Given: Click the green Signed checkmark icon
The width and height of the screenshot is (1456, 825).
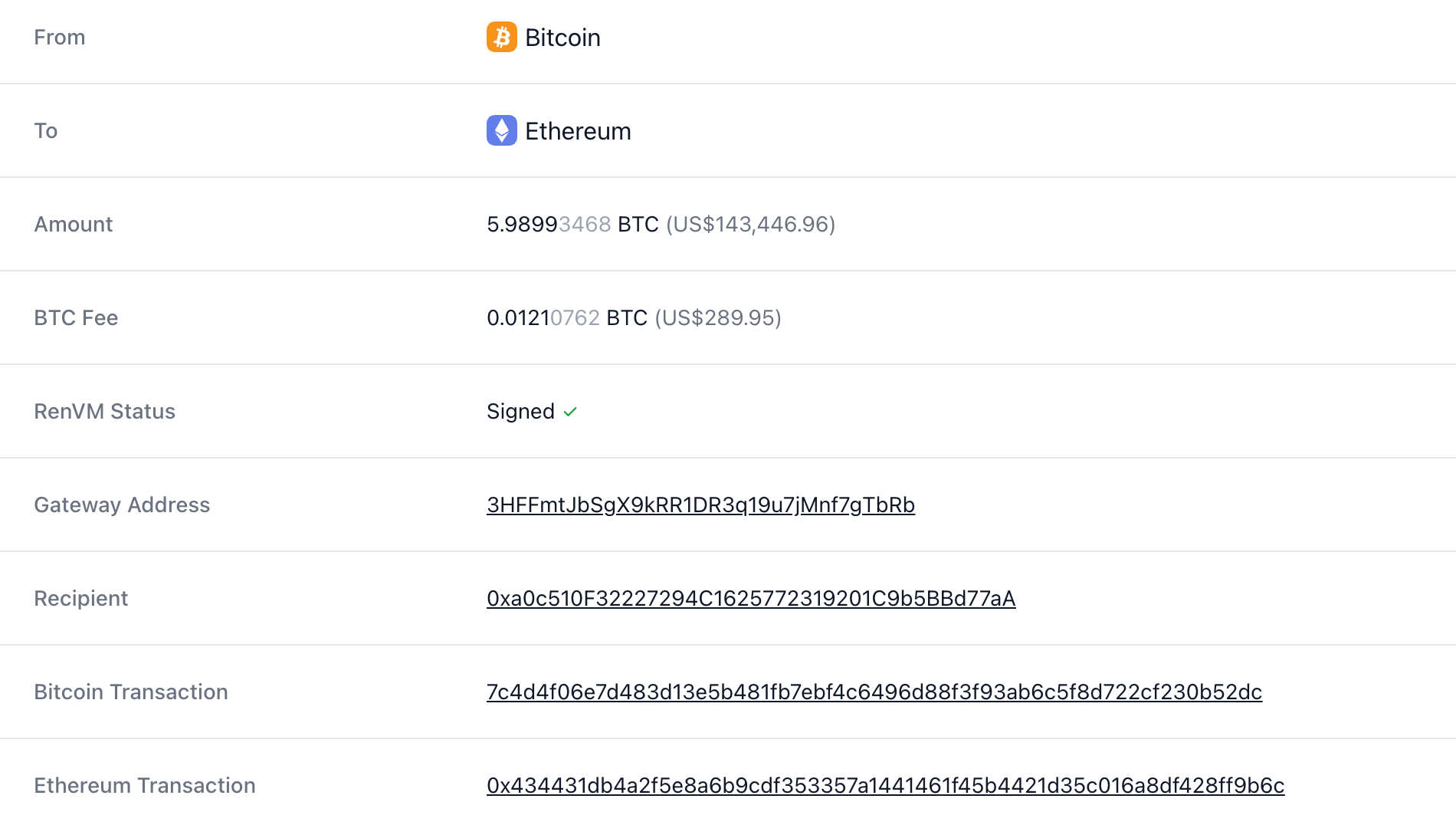Looking at the screenshot, I should (570, 412).
